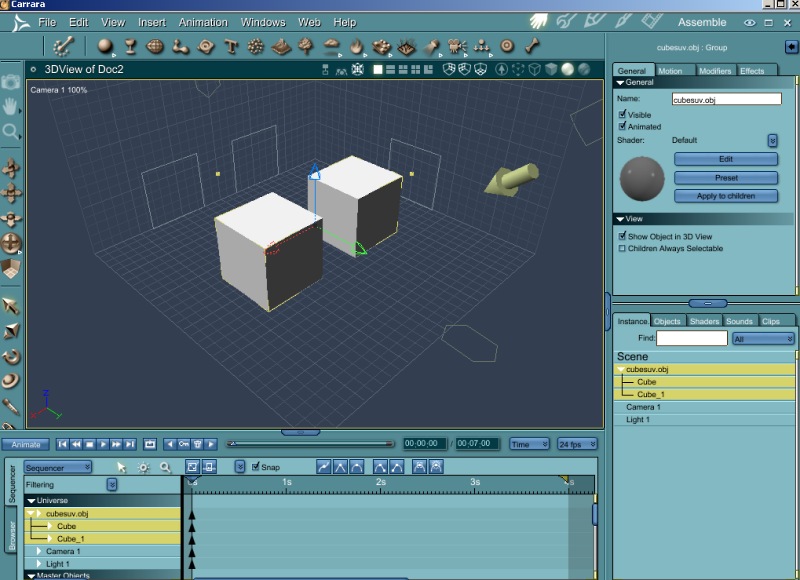Select the magnifier zoom tool in the left sidebar
This screenshot has height=580, width=800.
point(11,131)
